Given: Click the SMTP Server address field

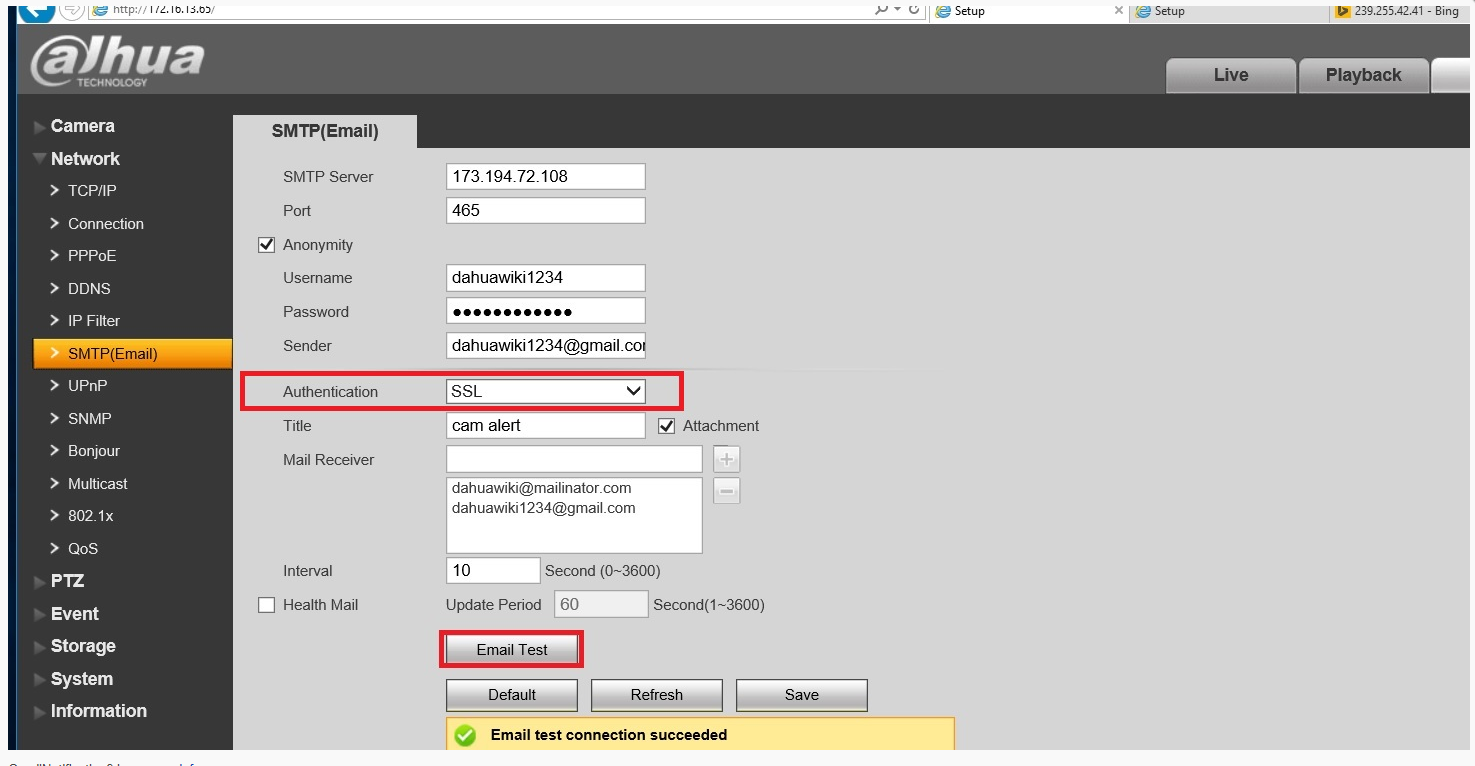Looking at the screenshot, I should click(x=546, y=176).
